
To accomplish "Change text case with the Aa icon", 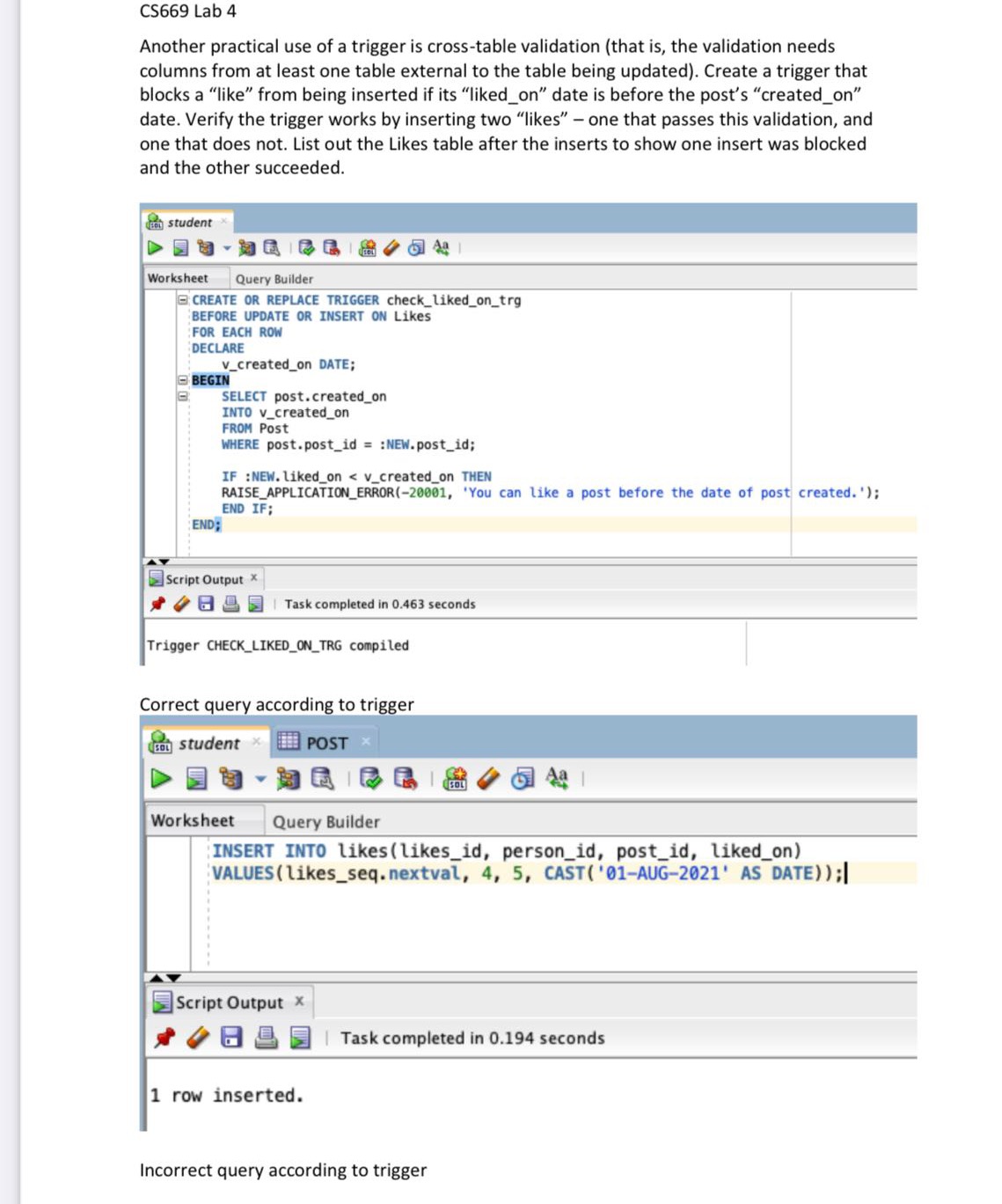I will [x=442, y=248].
